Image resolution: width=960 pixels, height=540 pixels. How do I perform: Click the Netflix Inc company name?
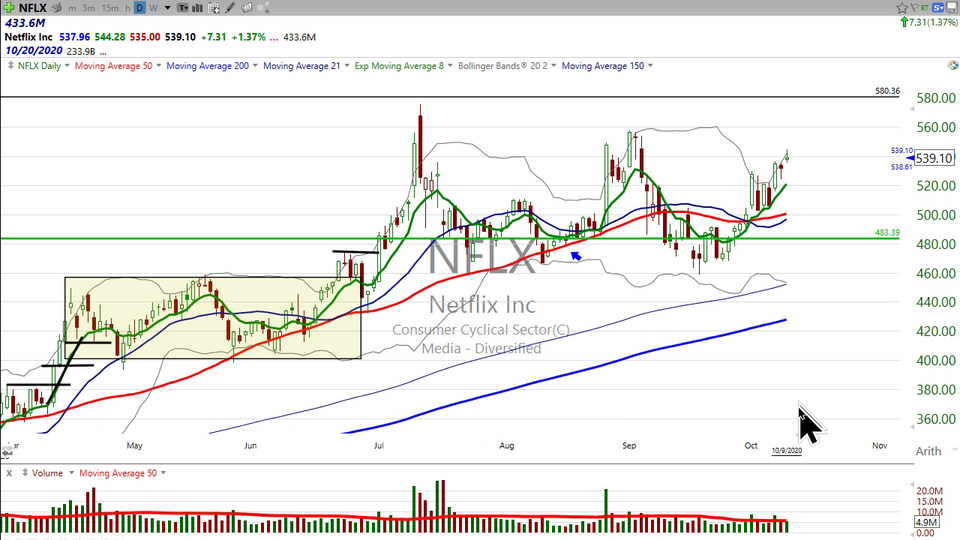[x=29, y=37]
